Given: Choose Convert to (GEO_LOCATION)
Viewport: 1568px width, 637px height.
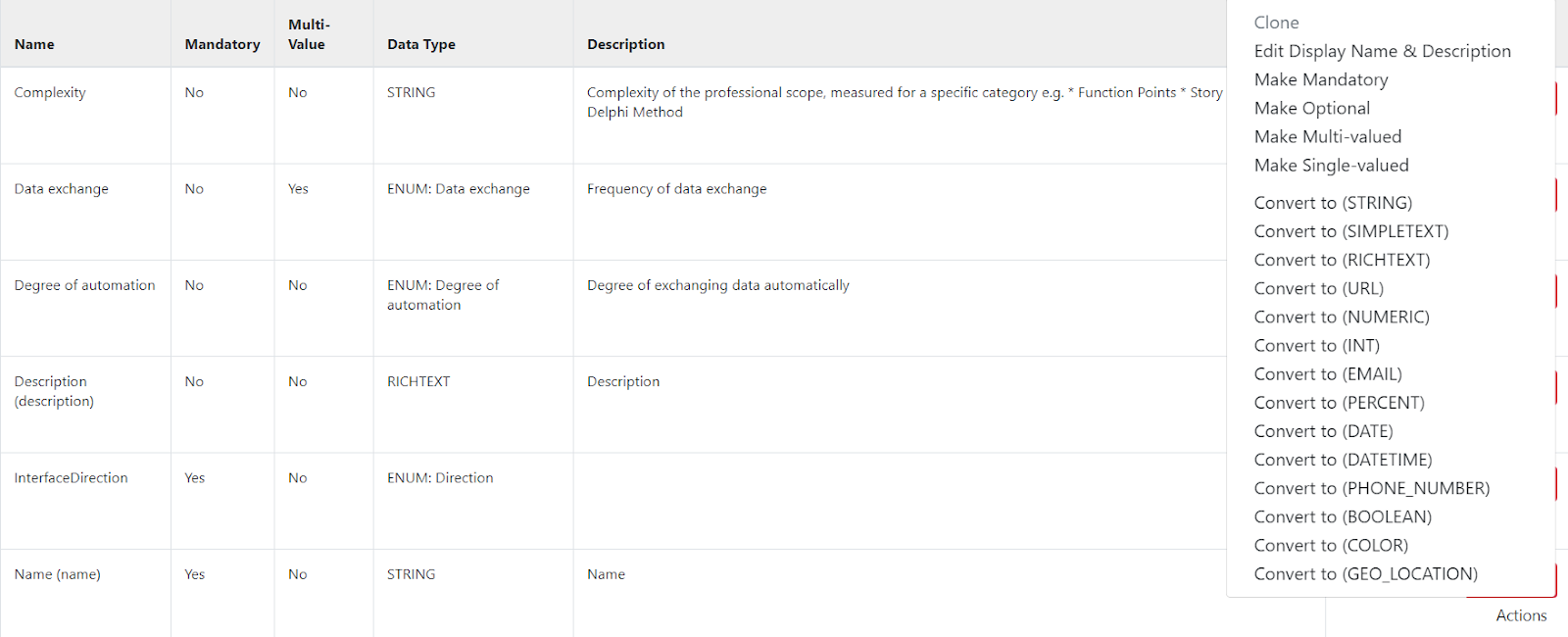Looking at the screenshot, I should pos(1366,573).
